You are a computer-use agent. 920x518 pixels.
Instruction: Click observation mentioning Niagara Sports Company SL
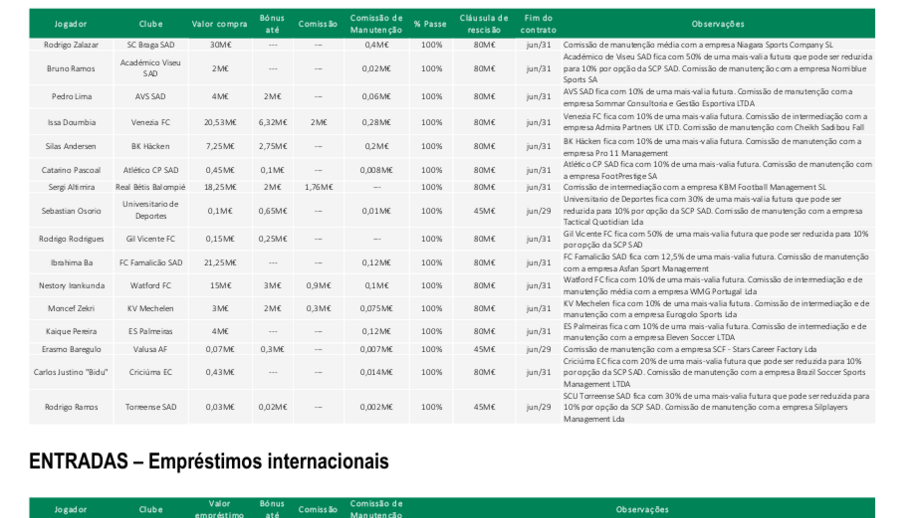[698, 45]
